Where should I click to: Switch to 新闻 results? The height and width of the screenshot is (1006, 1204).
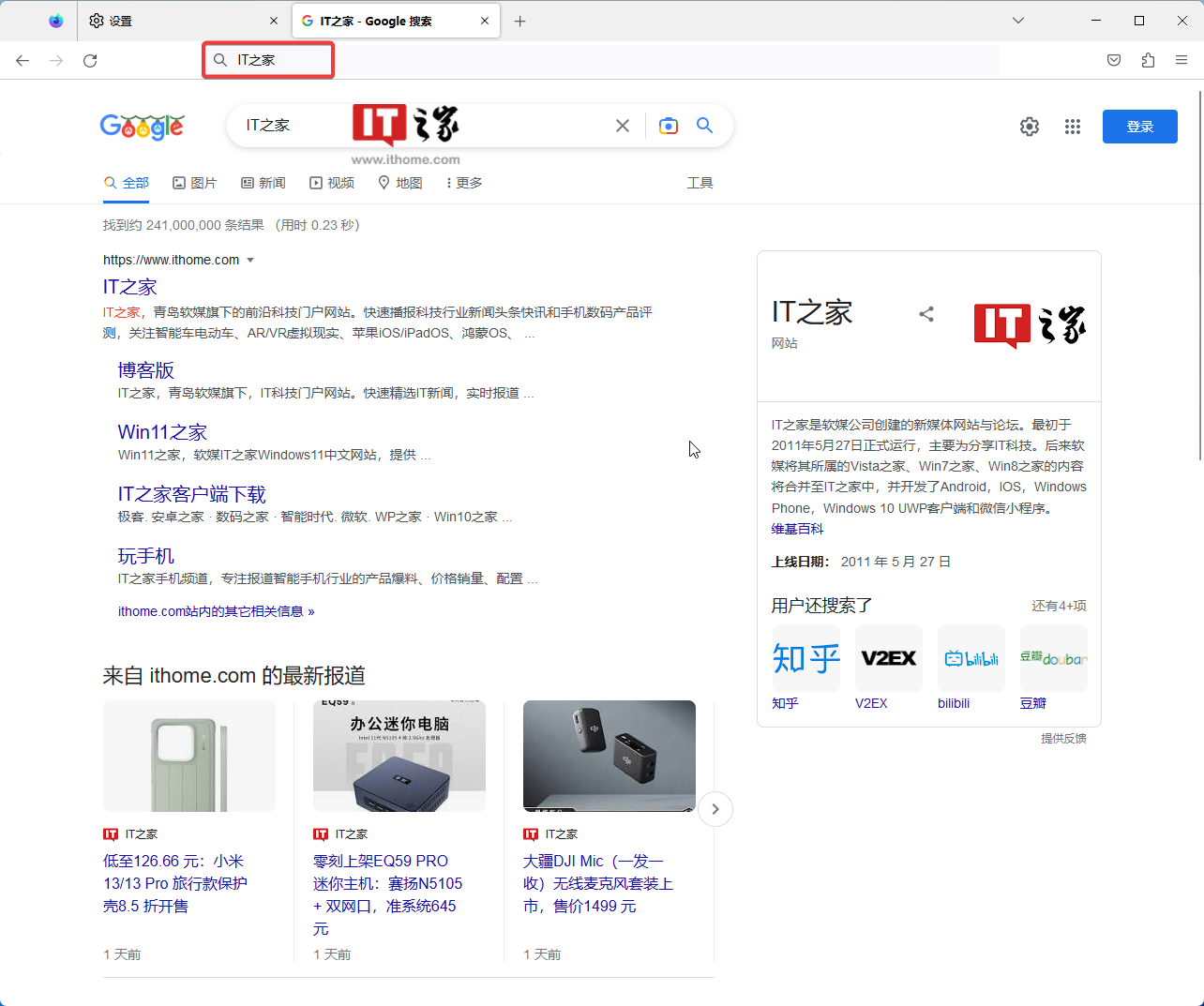[263, 183]
